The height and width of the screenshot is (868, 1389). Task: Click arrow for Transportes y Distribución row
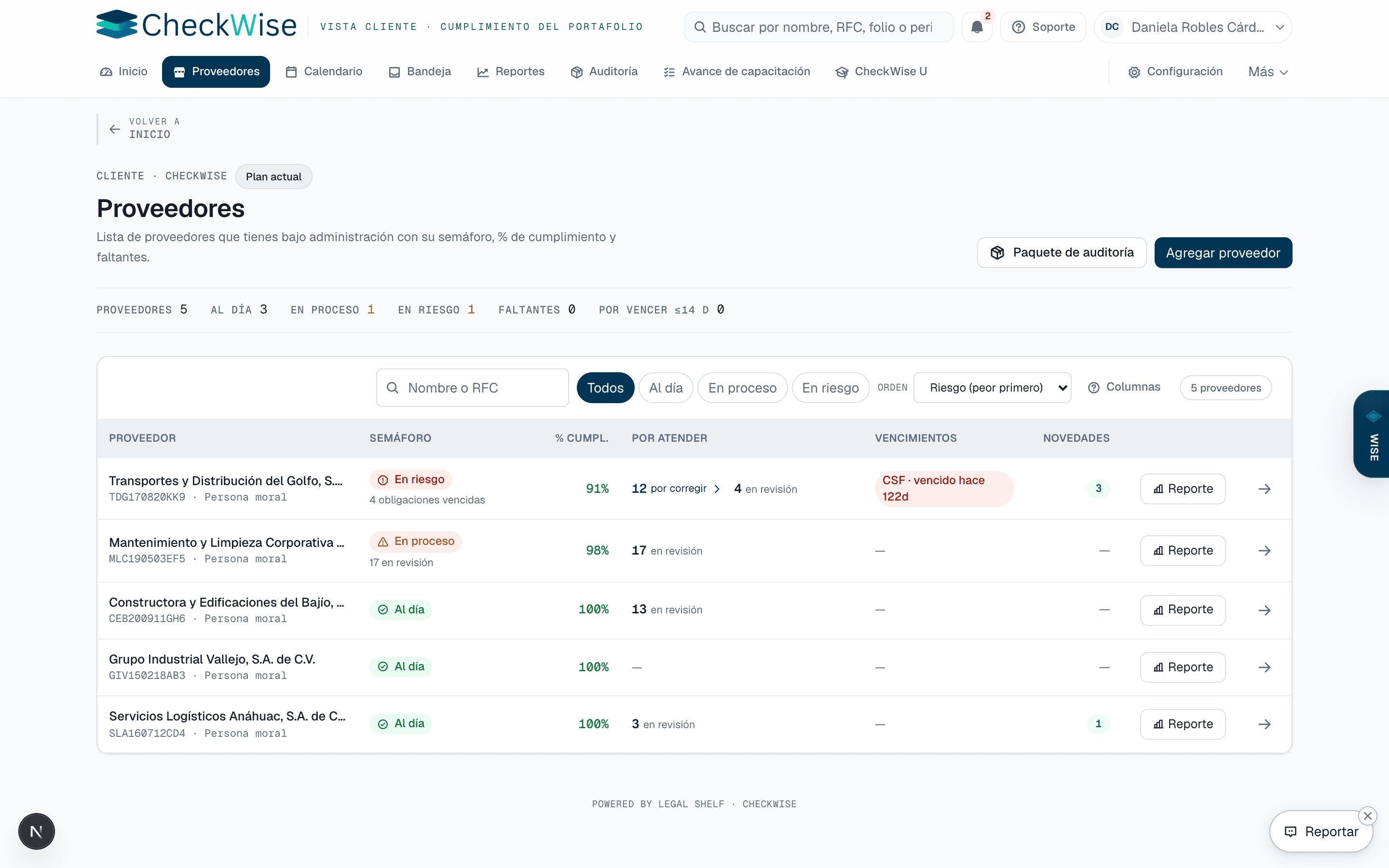coord(1265,488)
